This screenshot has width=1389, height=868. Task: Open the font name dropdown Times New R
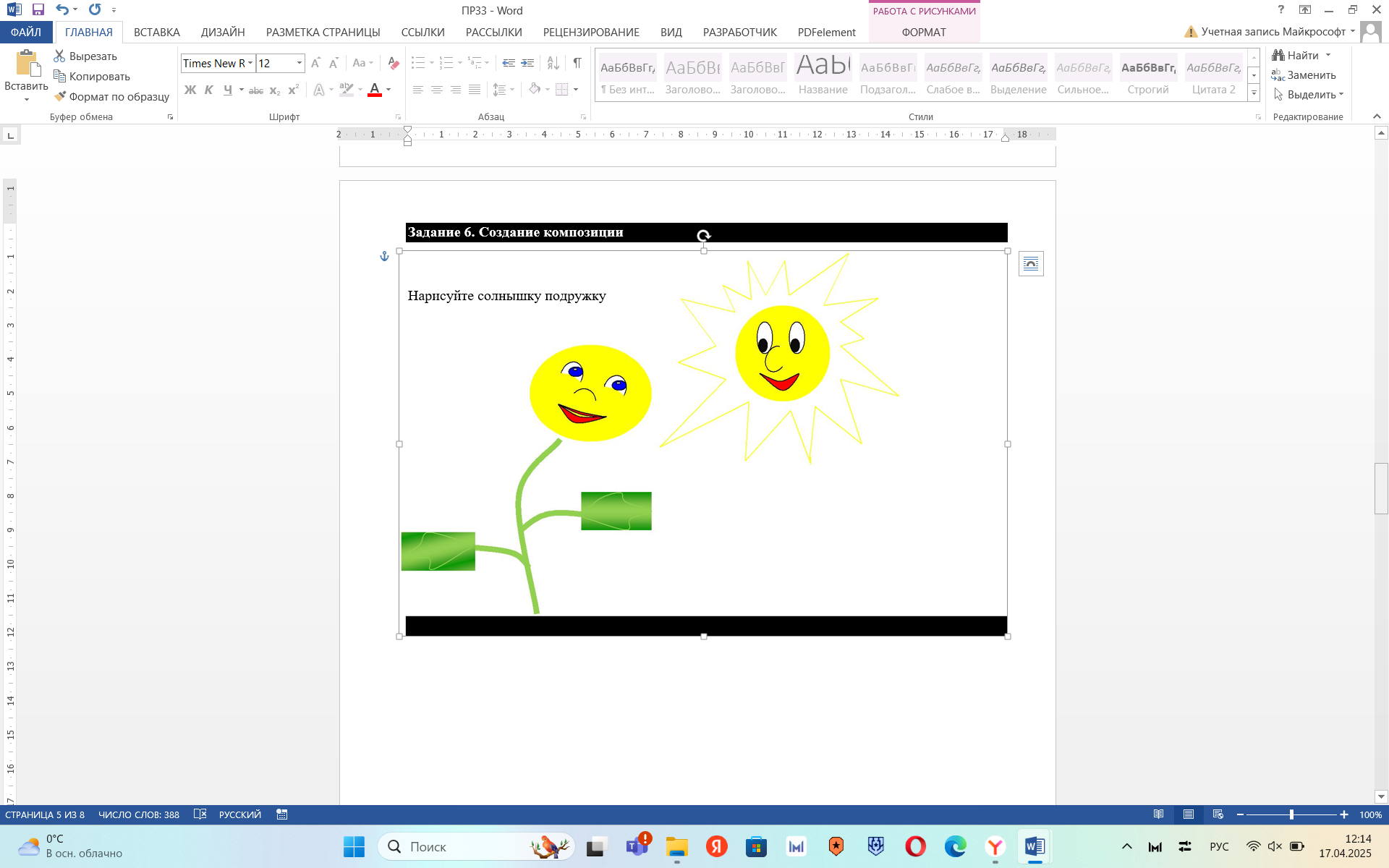tap(250, 63)
